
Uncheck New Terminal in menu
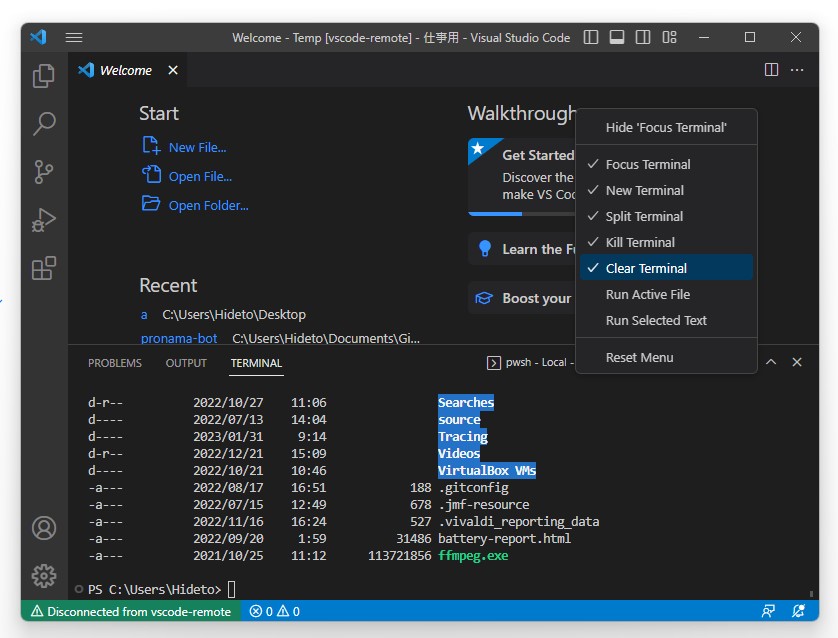pyautogui.click(x=666, y=191)
